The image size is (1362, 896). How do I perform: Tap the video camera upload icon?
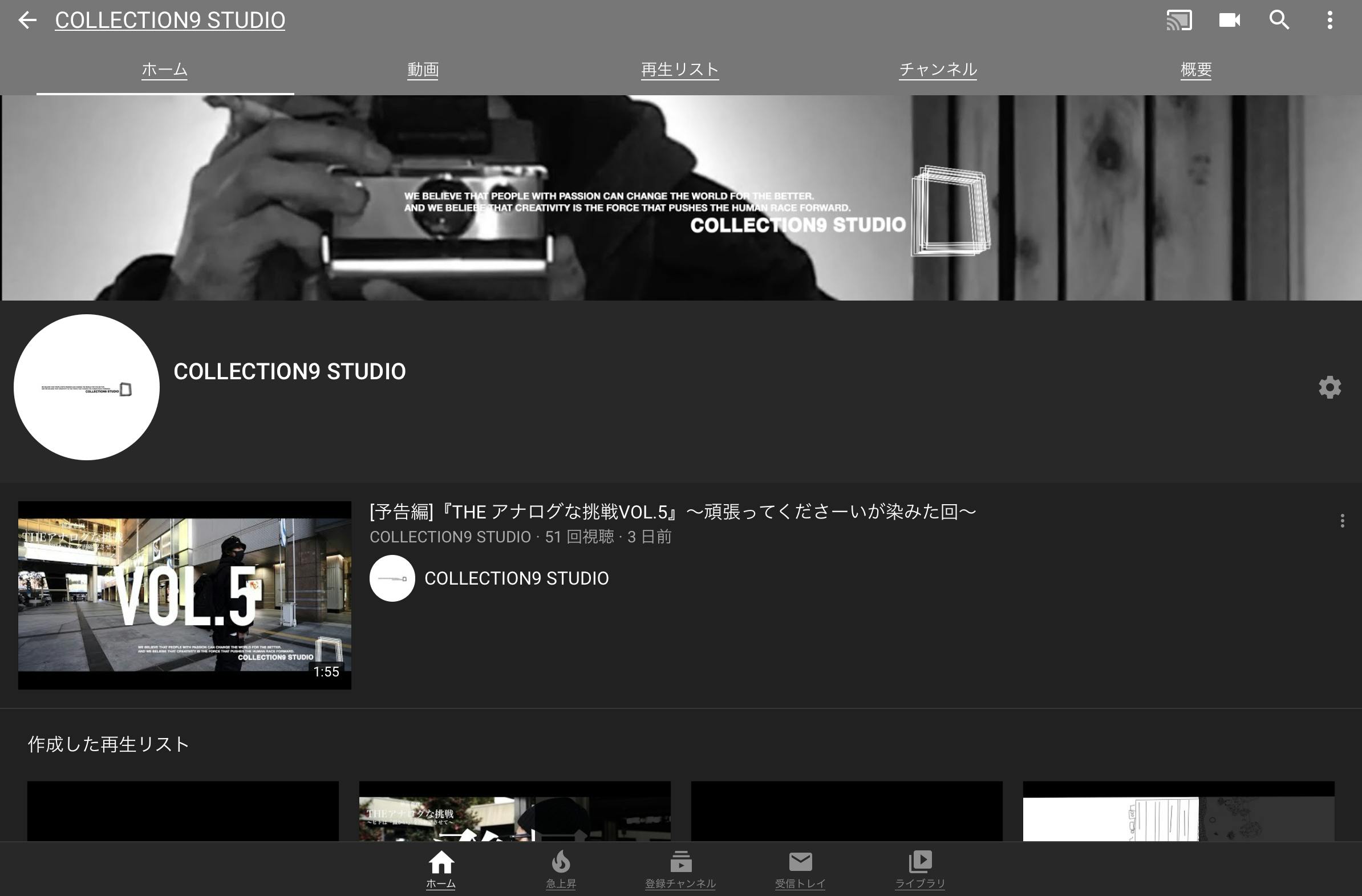pyautogui.click(x=1229, y=21)
